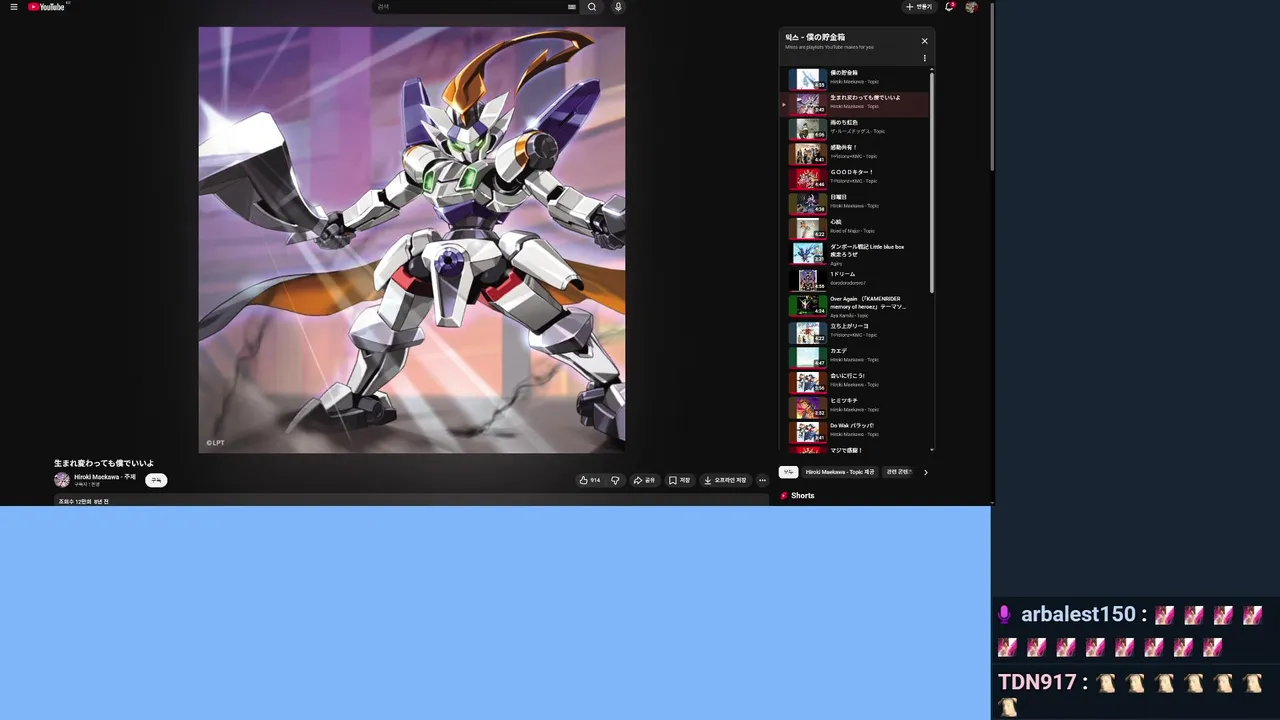Viewport: 1280px width, 720px height.
Task: Play ダンボール戦記 Little blue box track
Action: 855,254
